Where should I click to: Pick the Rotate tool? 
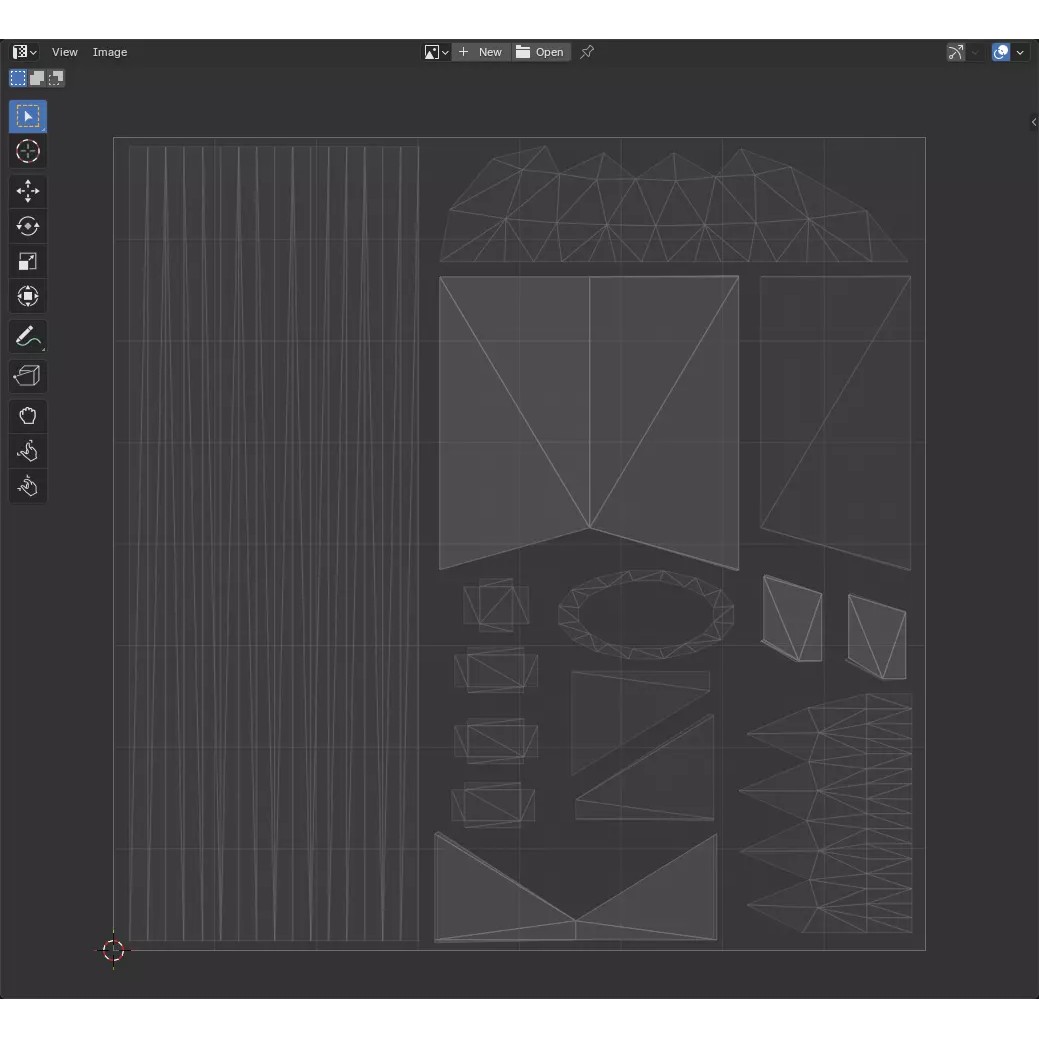coord(28,226)
